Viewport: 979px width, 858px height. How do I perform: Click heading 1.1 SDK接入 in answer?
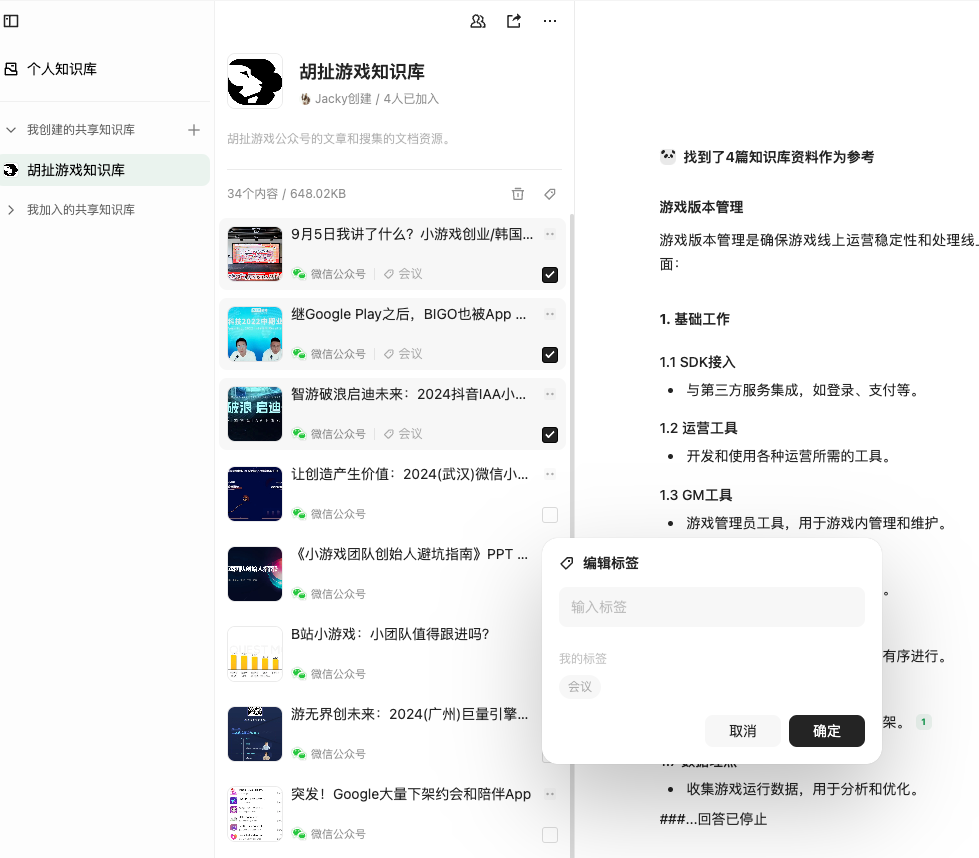point(697,362)
